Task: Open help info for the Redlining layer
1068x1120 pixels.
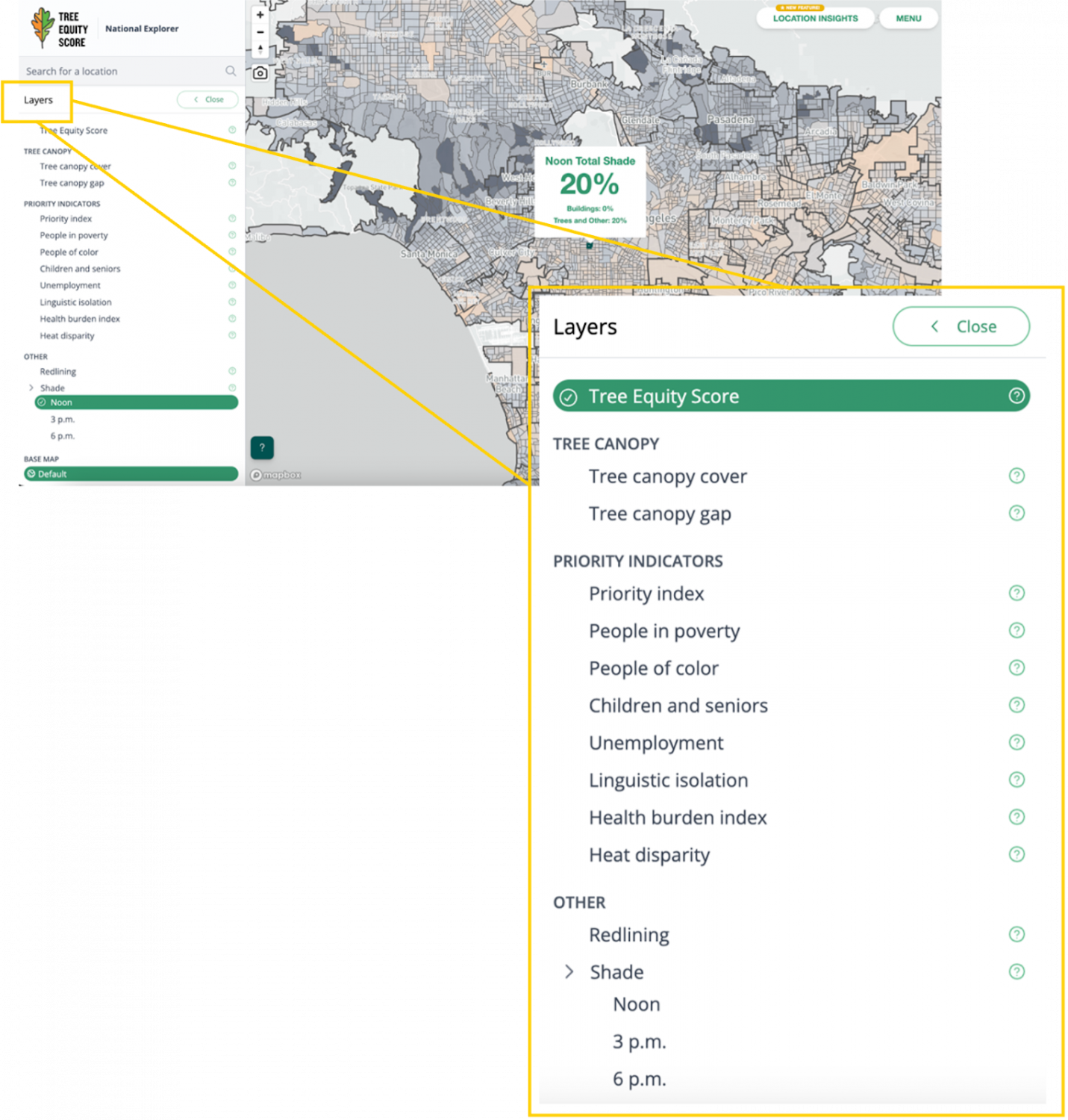Action: (1017, 933)
